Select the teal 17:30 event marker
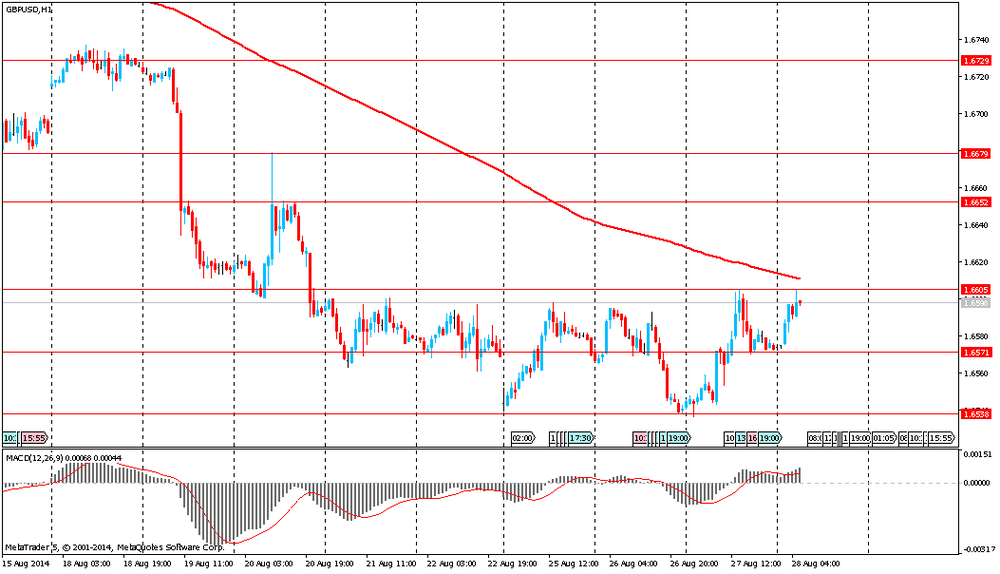Image resolution: width=1000 pixels, height=574 pixels. (580, 438)
